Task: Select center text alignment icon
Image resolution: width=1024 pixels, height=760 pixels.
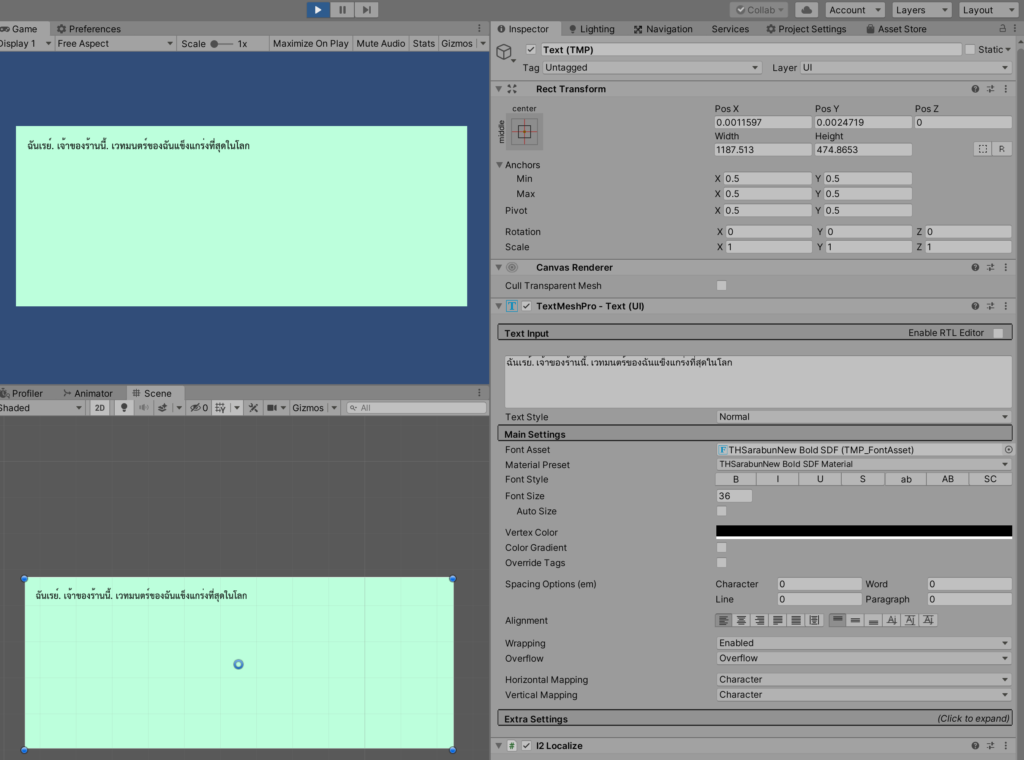Action: (742, 621)
